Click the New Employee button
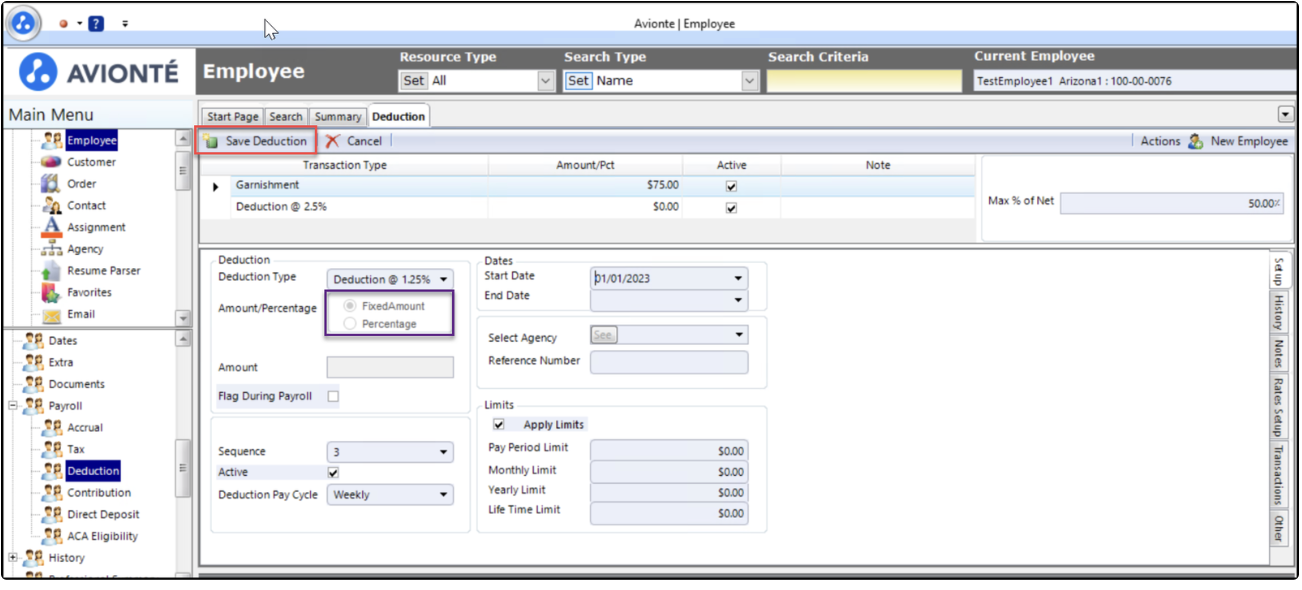This screenshot has height=590, width=1302. (x=1238, y=142)
